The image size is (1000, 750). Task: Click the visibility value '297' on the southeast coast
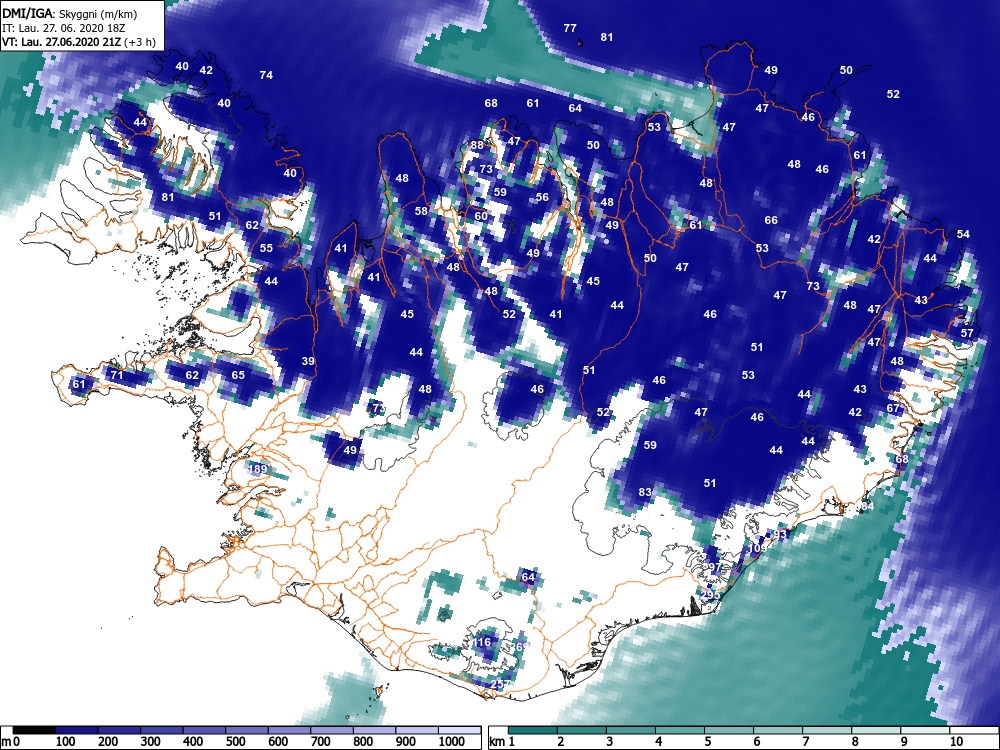(x=711, y=567)
